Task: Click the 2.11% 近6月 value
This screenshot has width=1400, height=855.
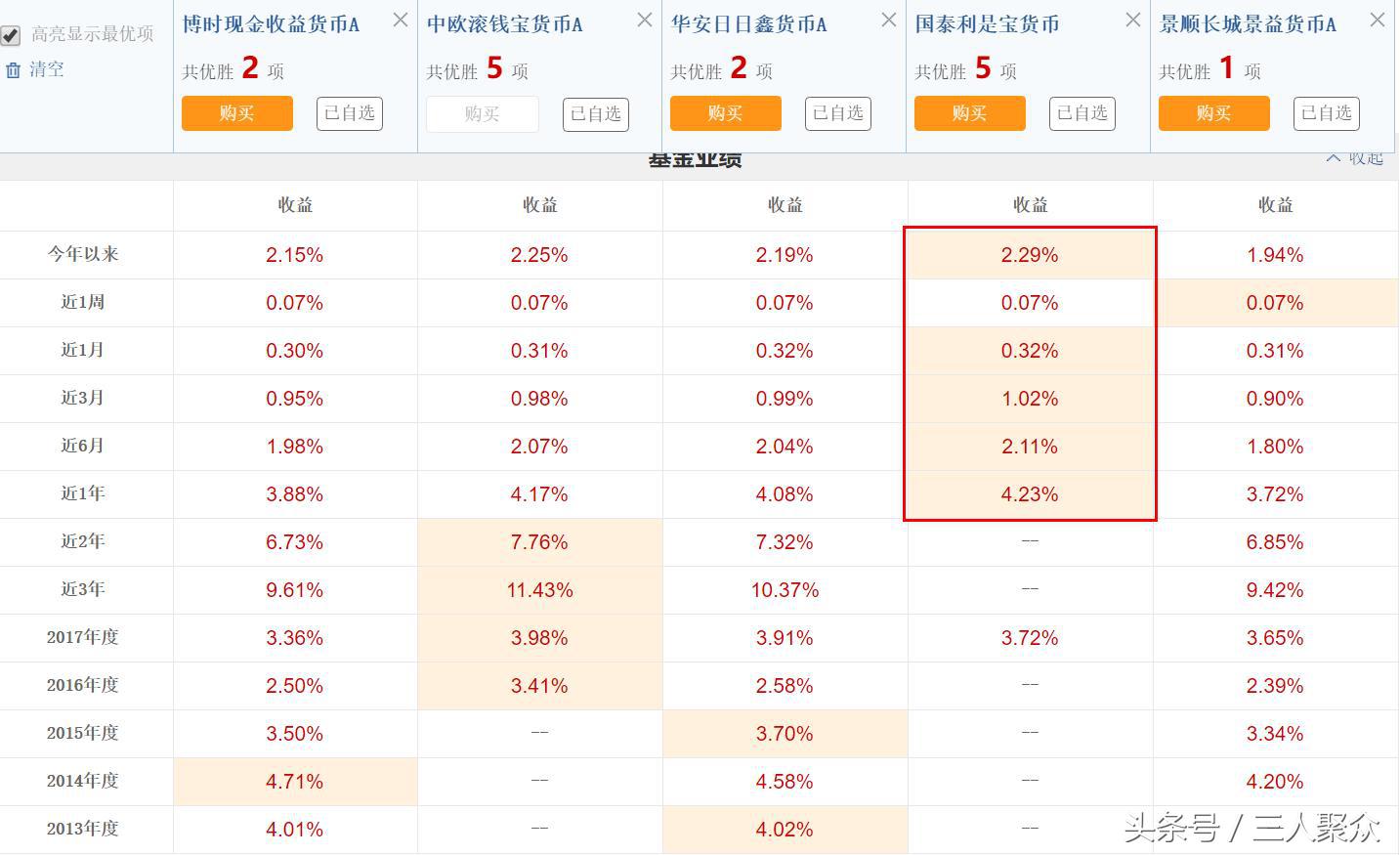Action: pyautogui.click(x=1030, y=447)
